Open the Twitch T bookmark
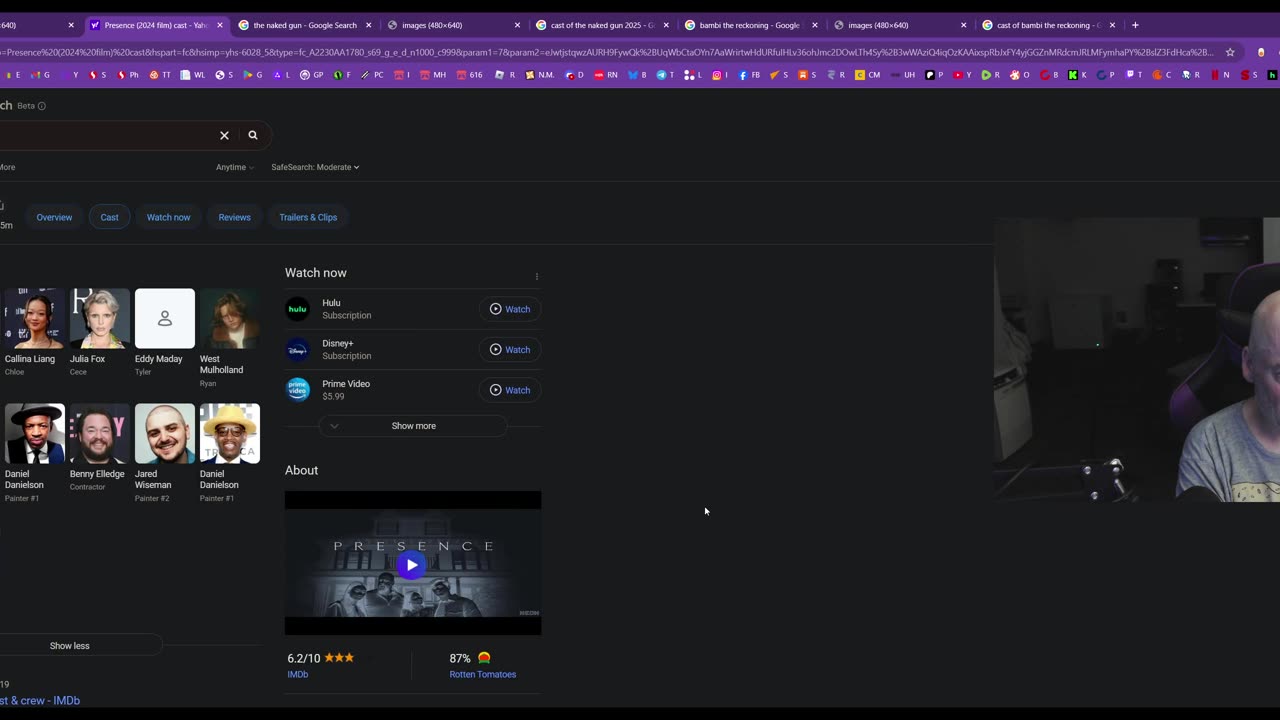1280x720 pixels. click(1134, 74)
